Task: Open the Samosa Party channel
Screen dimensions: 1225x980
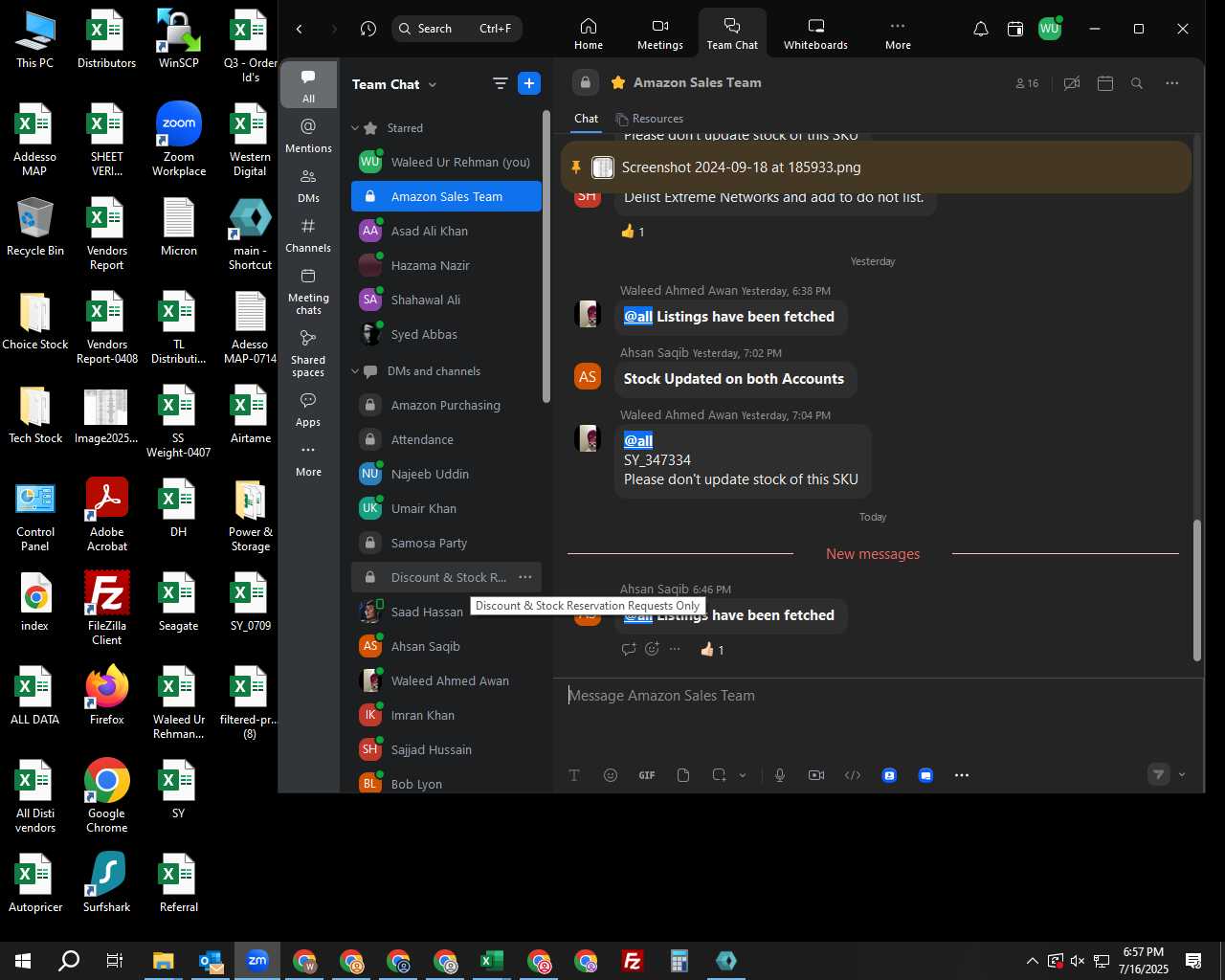Action: click(x=446, y=543)
